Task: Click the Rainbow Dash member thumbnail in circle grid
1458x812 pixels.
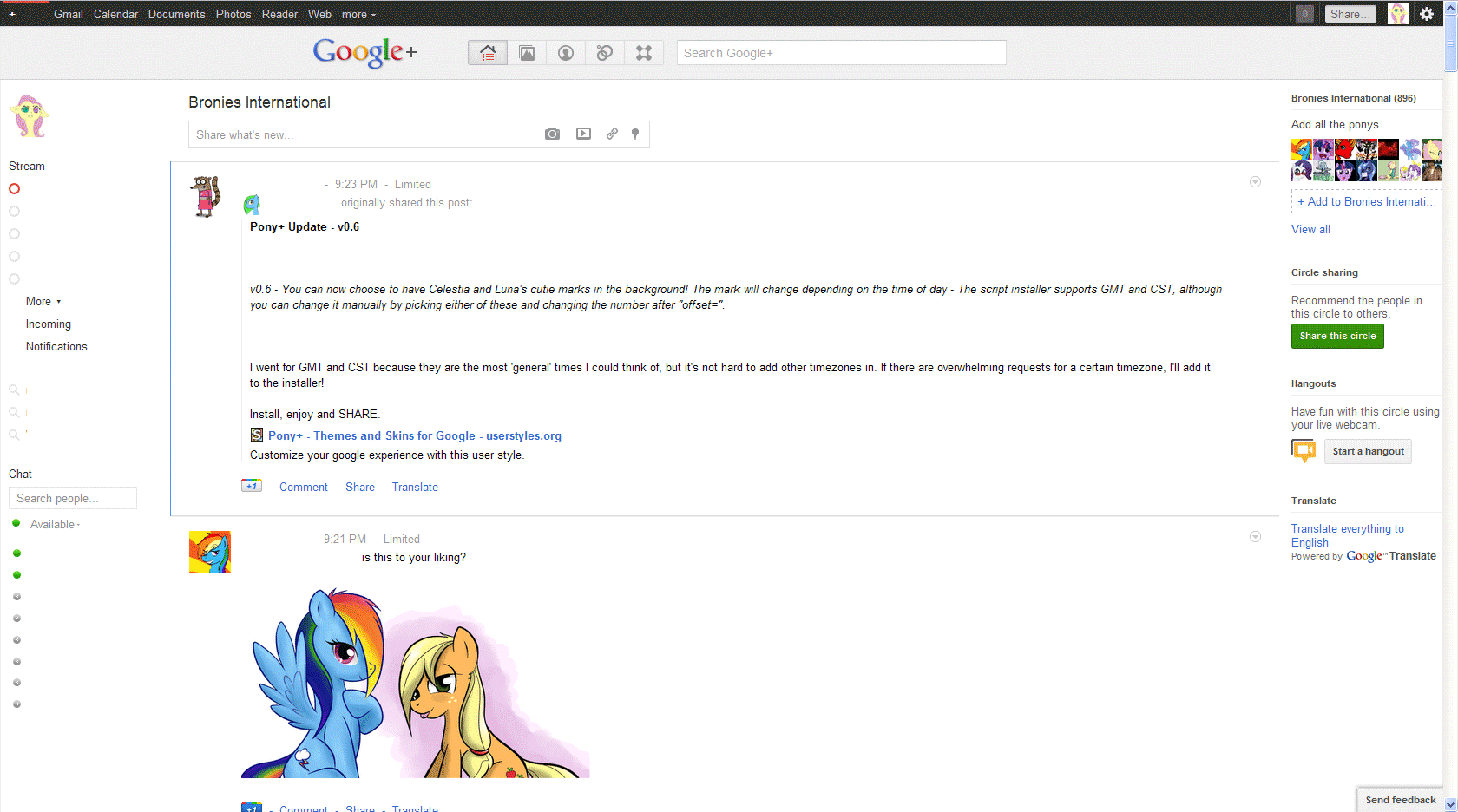Action: point(1302,149)
